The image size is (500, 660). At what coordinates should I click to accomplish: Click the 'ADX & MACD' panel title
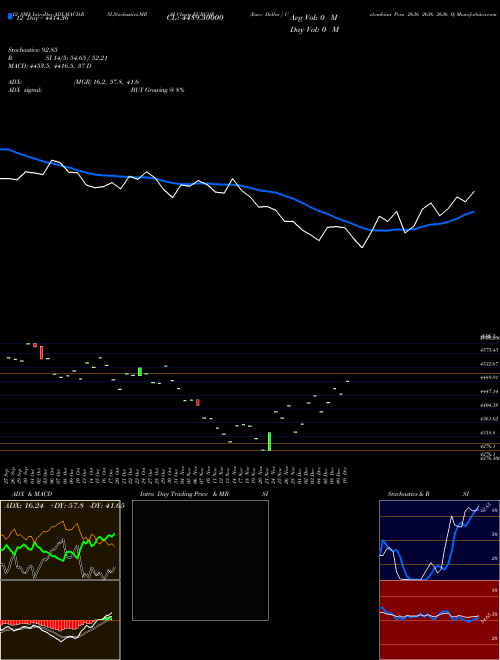pos(32,494)
